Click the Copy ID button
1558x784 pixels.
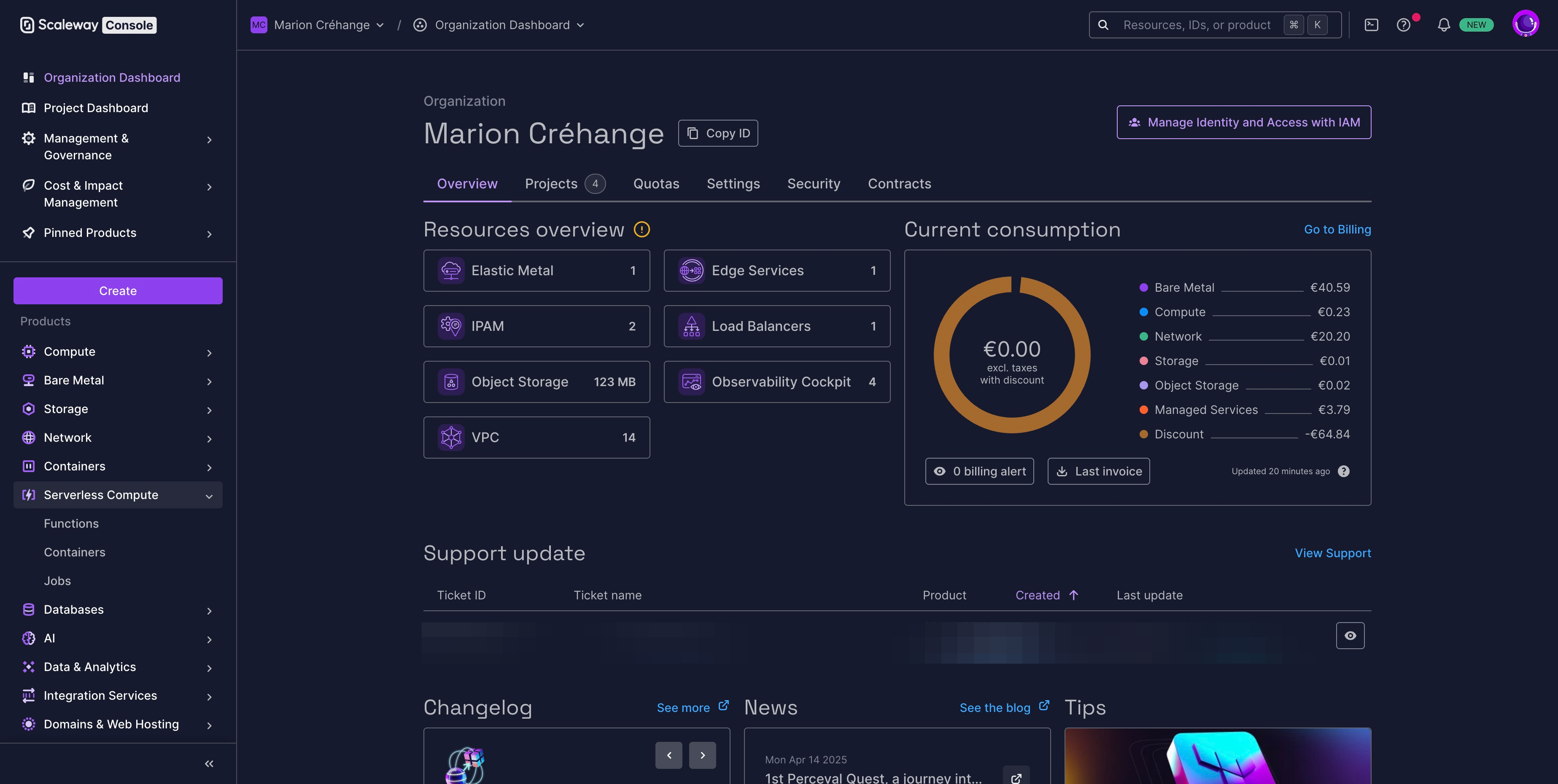tap(718, 133)
